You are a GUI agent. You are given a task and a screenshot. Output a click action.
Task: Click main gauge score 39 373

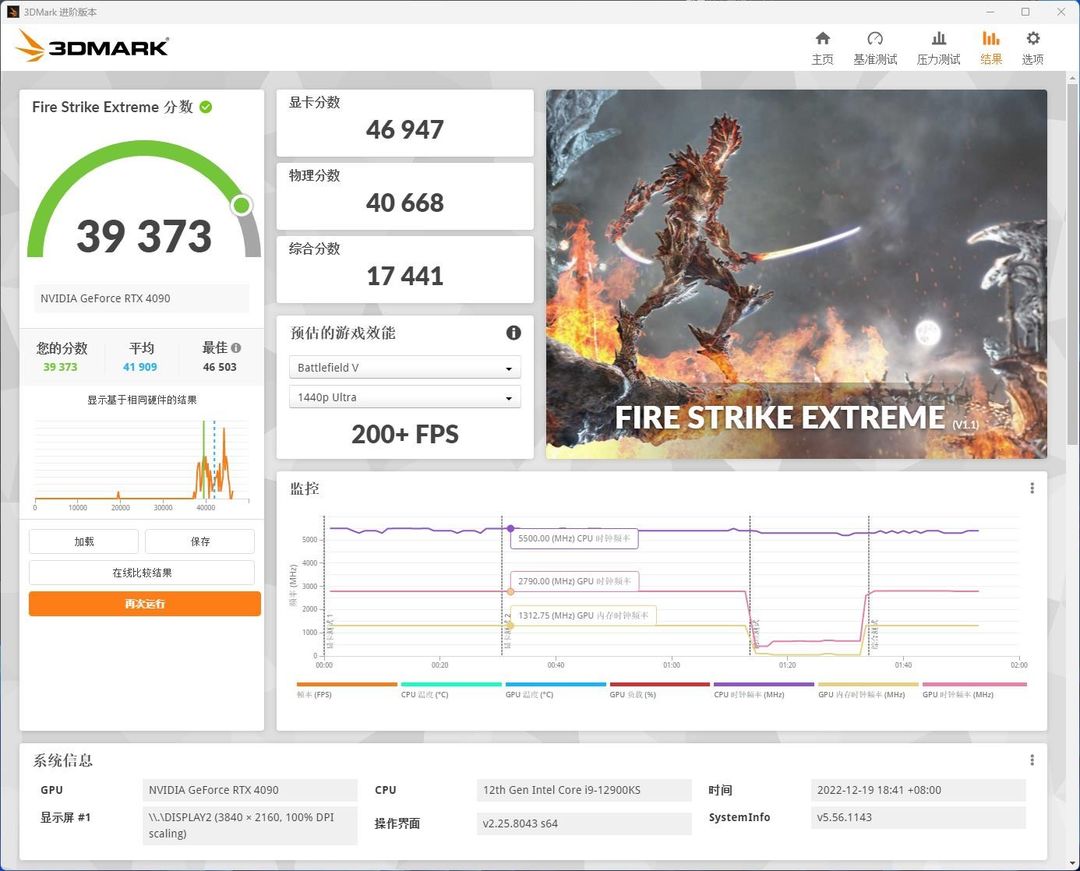click(144, 235)
